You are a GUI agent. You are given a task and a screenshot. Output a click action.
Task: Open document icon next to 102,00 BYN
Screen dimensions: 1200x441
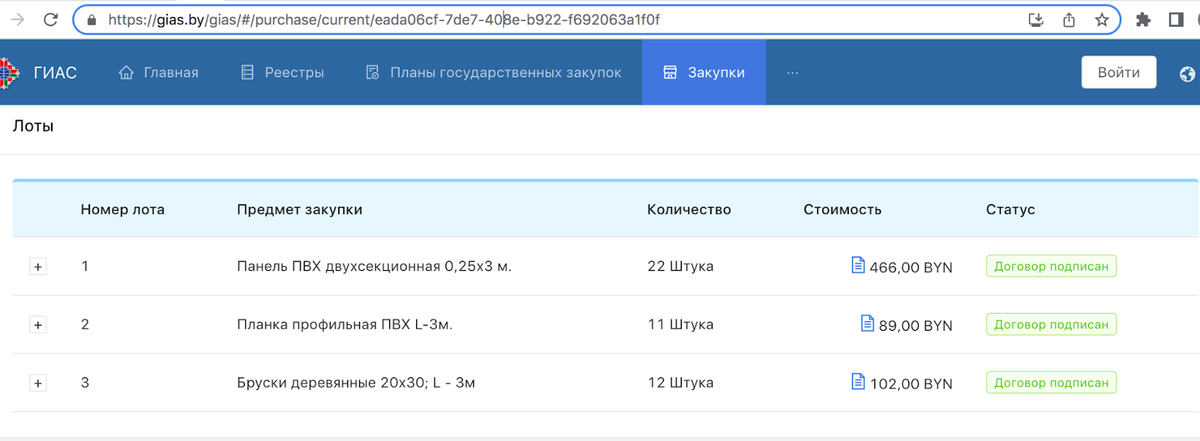click(x=857, y=381)
